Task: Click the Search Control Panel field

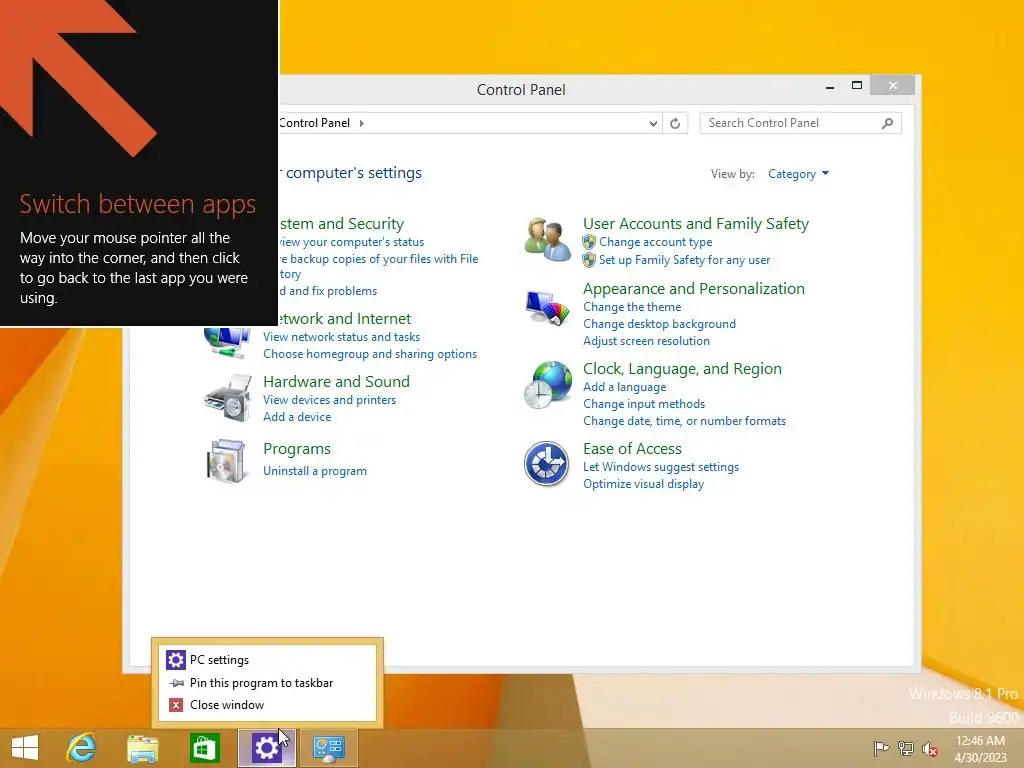Action: pyautogui.click(x=800, y=123)
